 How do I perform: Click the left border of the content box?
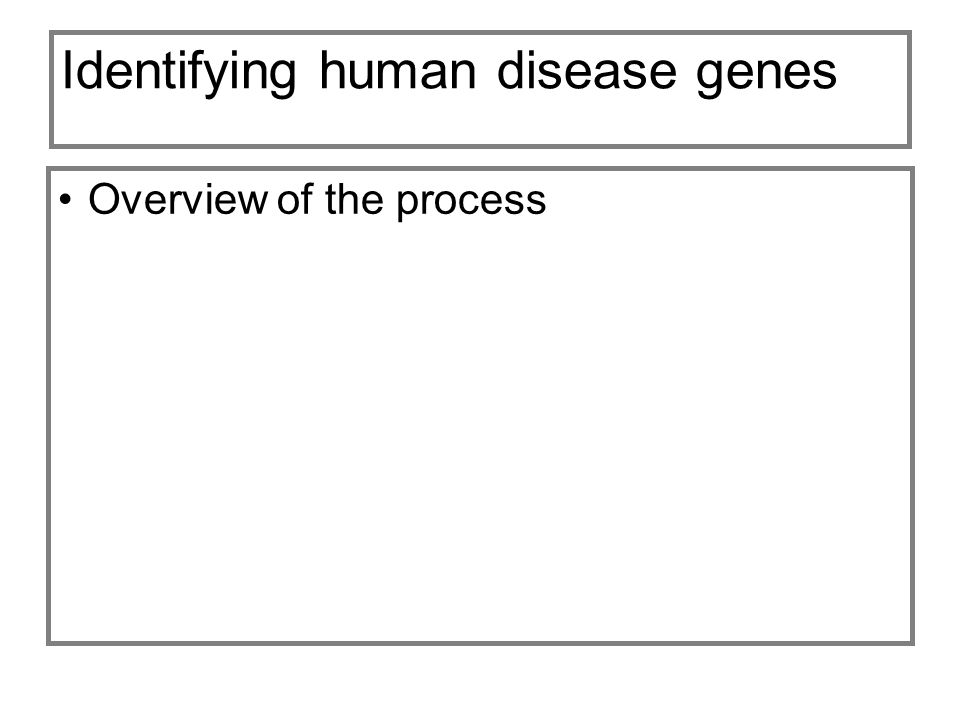(x=49, y=406)
